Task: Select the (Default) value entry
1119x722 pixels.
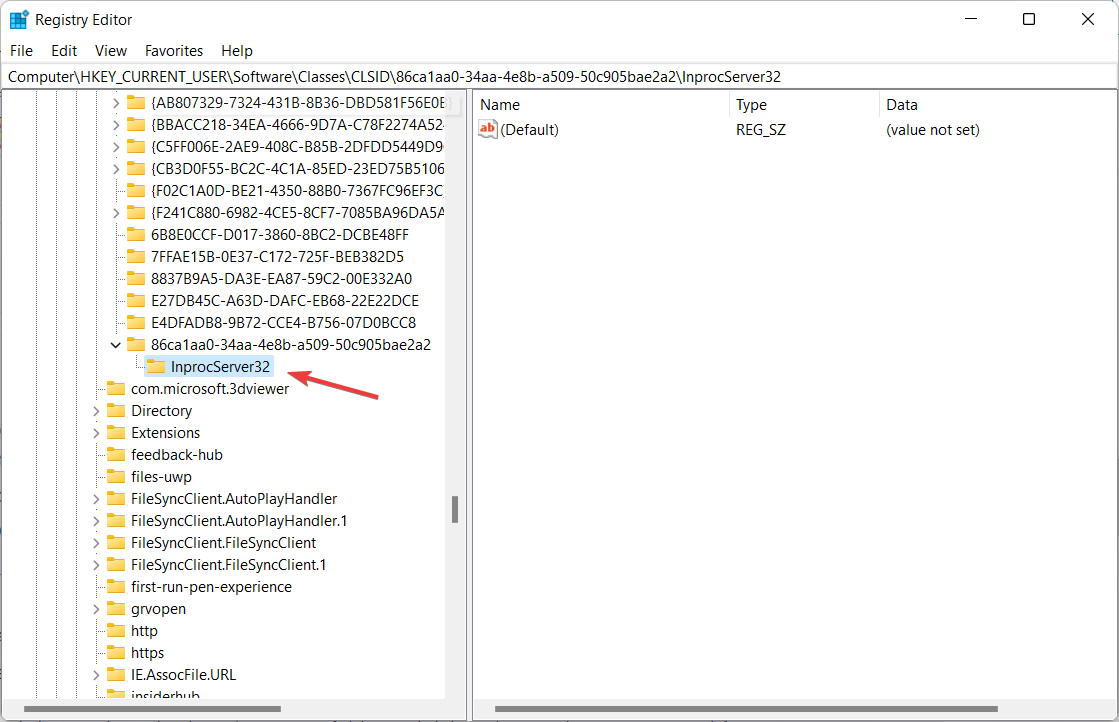Action: click(x=529, y=130)
